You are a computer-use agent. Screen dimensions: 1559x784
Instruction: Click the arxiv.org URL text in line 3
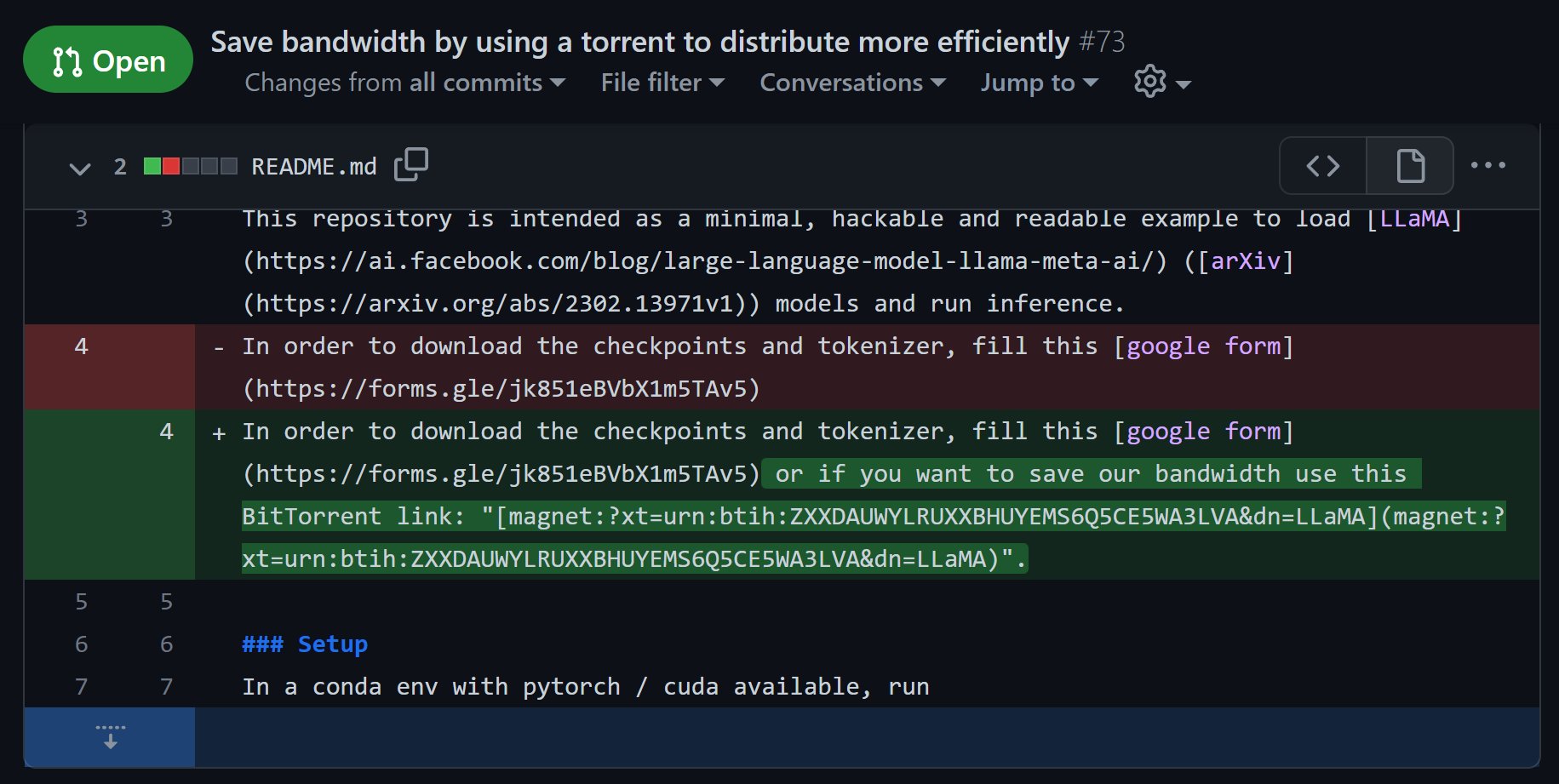[495, 304]
